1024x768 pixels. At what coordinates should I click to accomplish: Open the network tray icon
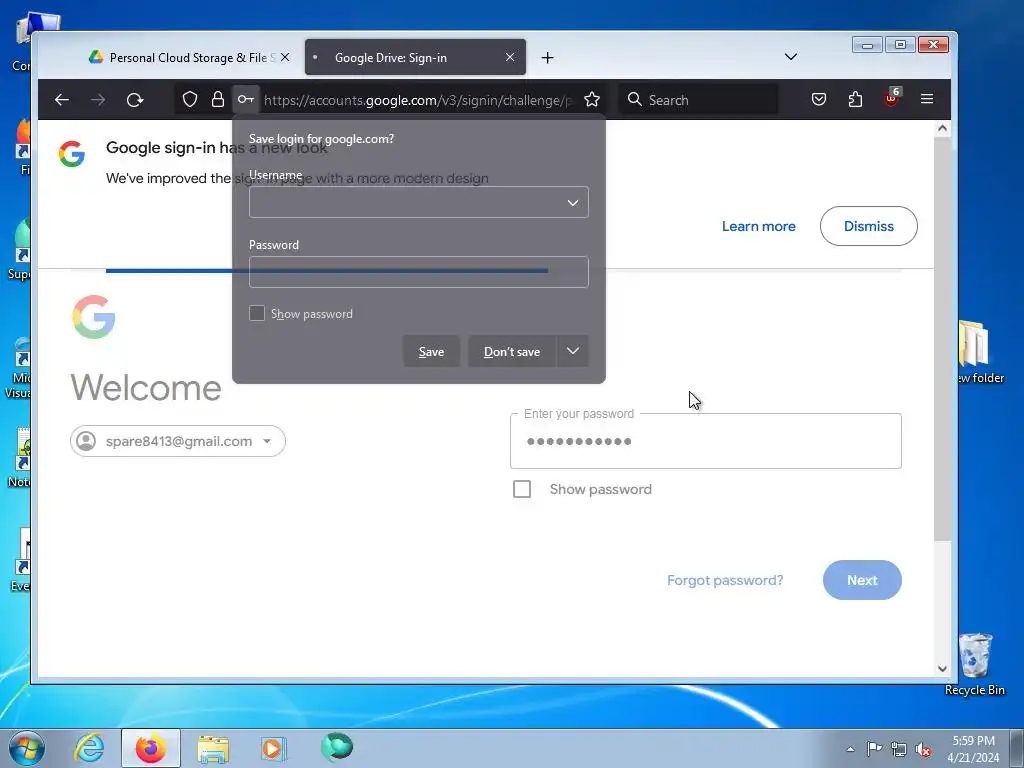click(x=899, y=749)
